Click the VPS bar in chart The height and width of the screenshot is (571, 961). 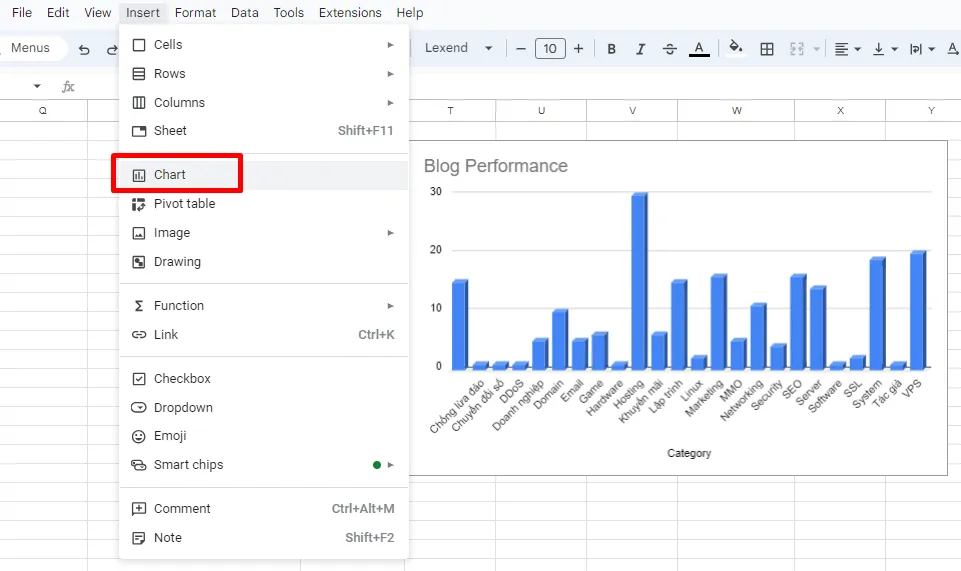click(917, 310)
